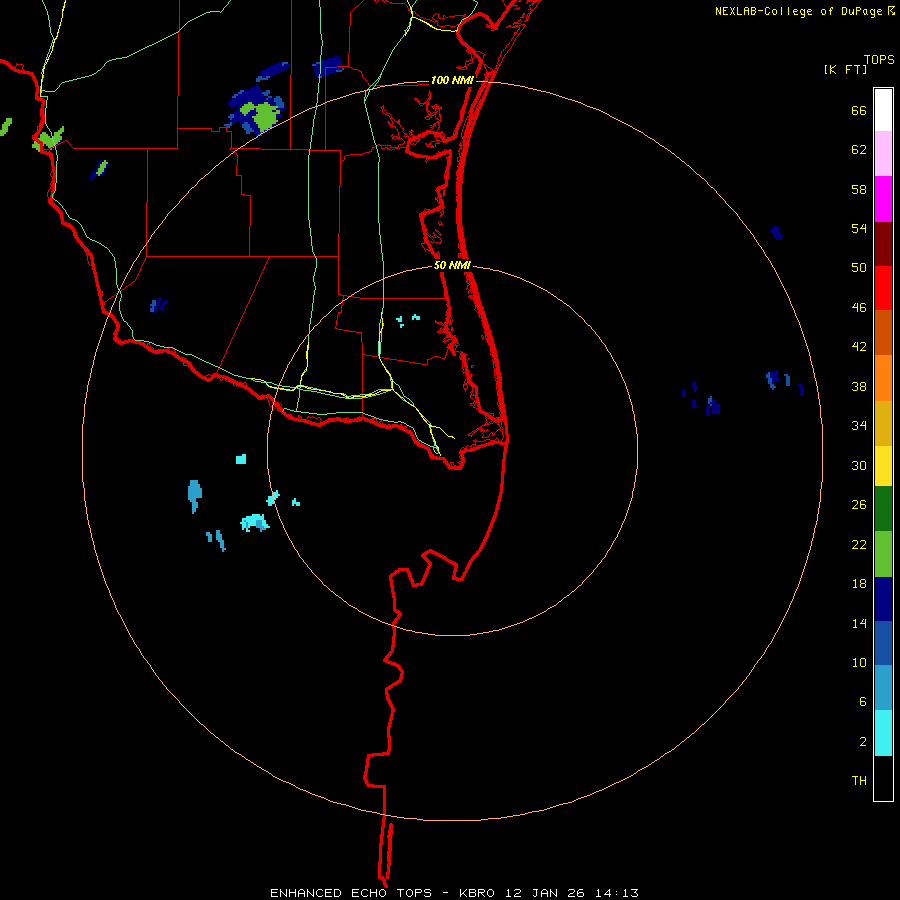This screenshot has width=900, height=900.
Task: Click the bright red 46-50 kft swatch
Action: tap(883, 288)
